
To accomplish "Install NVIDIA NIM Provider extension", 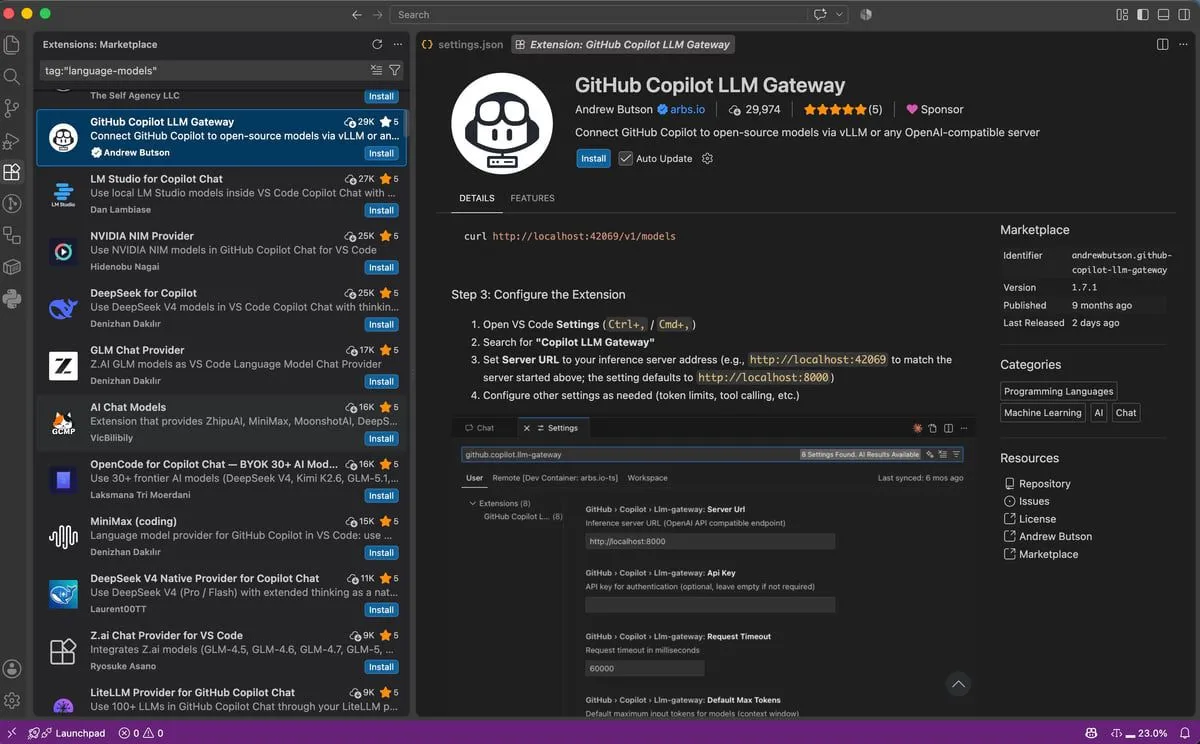I will (x=381, y=267).
